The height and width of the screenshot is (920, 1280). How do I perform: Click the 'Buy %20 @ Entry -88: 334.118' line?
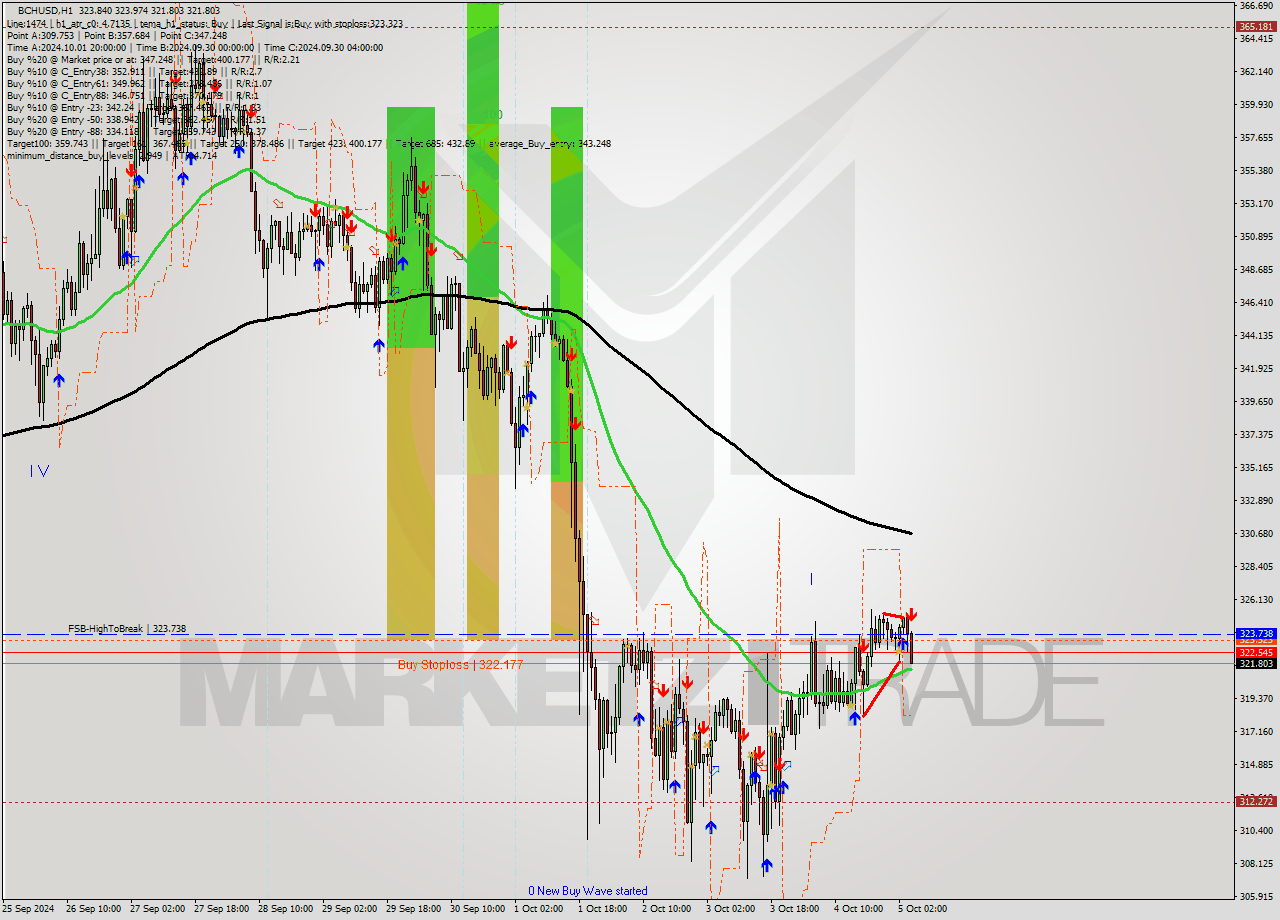tap(74, 131)
